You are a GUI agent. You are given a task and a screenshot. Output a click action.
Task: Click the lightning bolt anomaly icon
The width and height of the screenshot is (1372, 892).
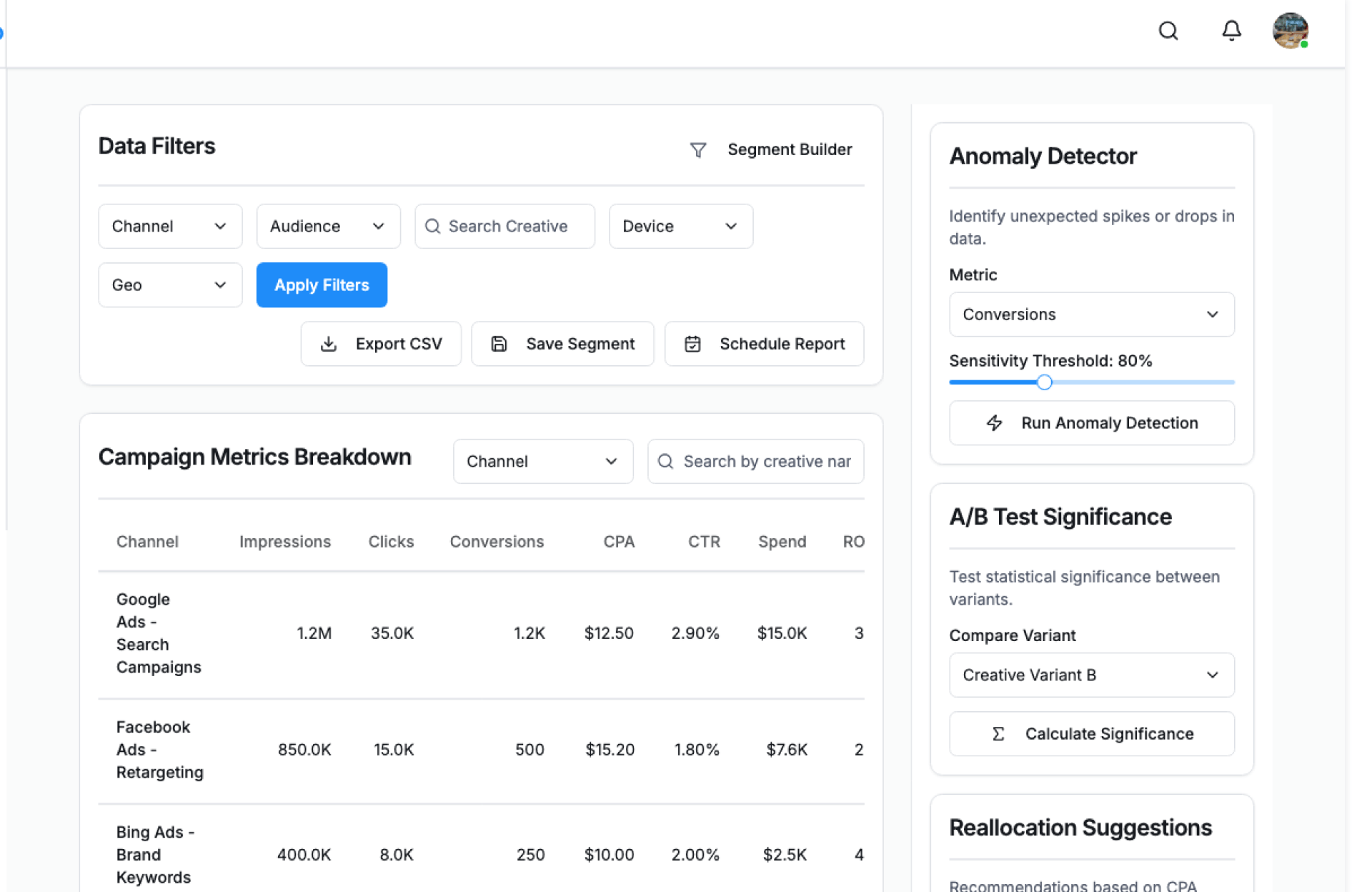click(994, 422)
